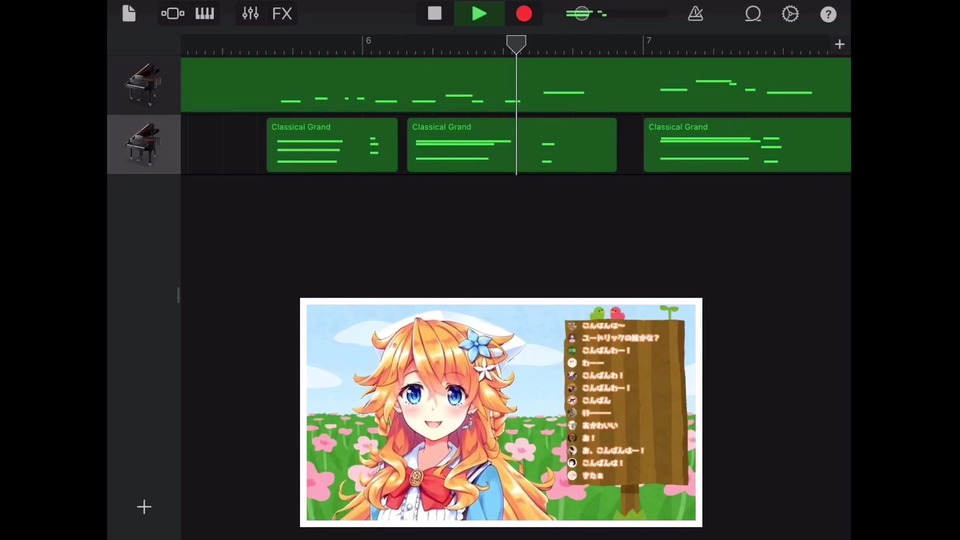This screenshot has height=540, width=960.
Task: Select the middle Classical Grand region under playhead
Action: click(x=512, y=144)
